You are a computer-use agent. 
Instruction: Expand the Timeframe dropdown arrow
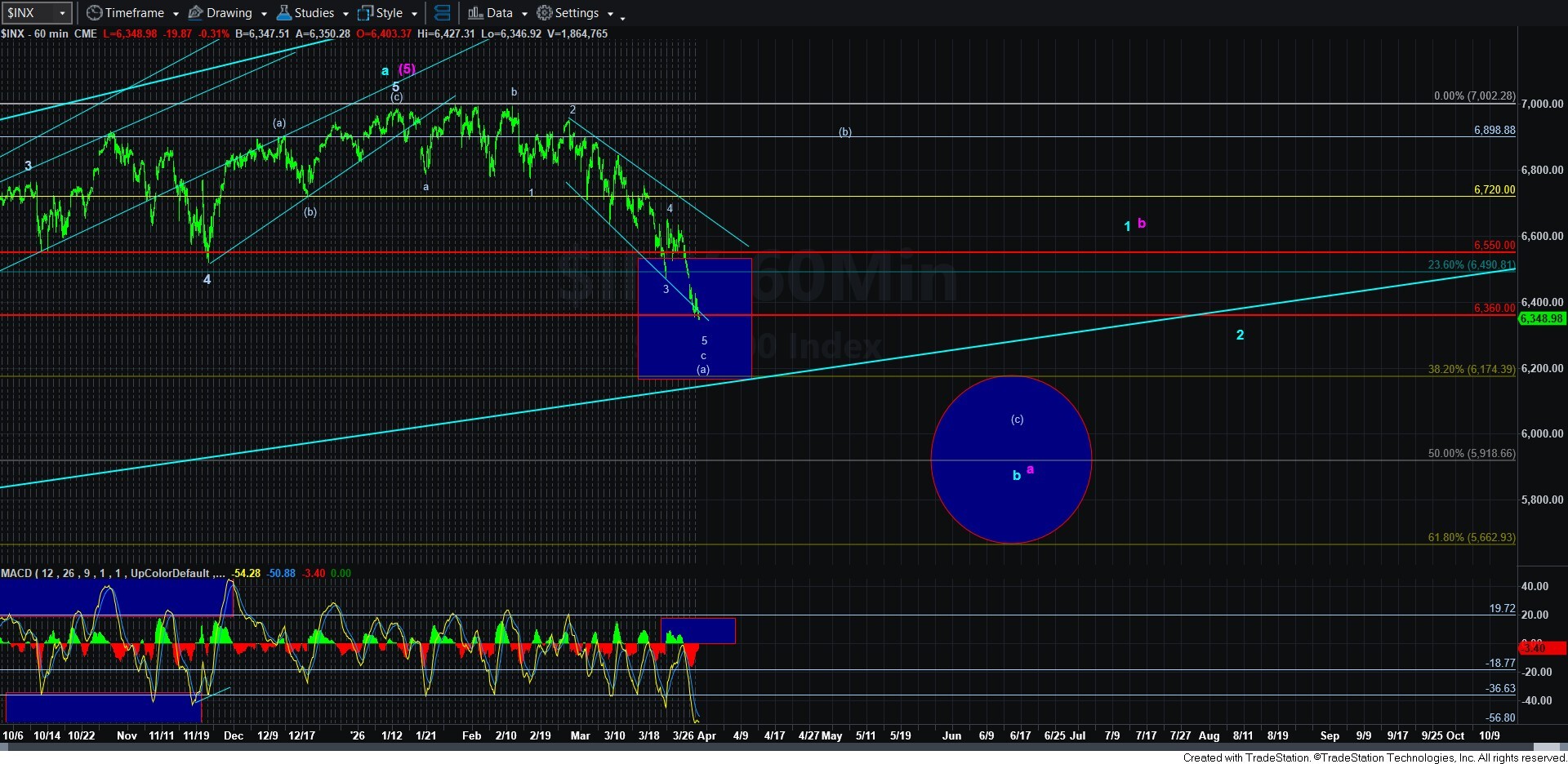[176, 14]
